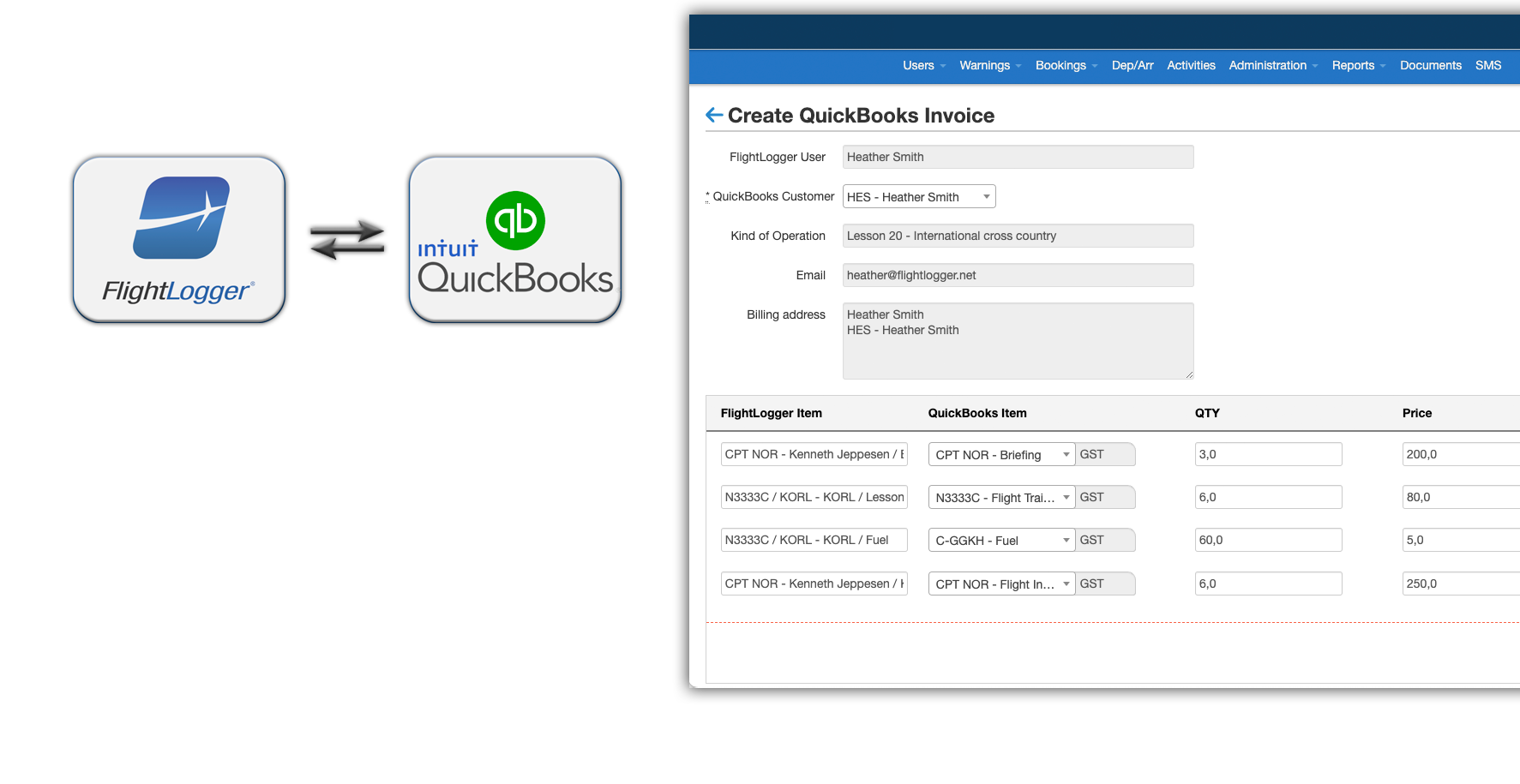Viewport: 1520px width, 784px height.
Task: Open the Activities page
Action: [1191, 65]
